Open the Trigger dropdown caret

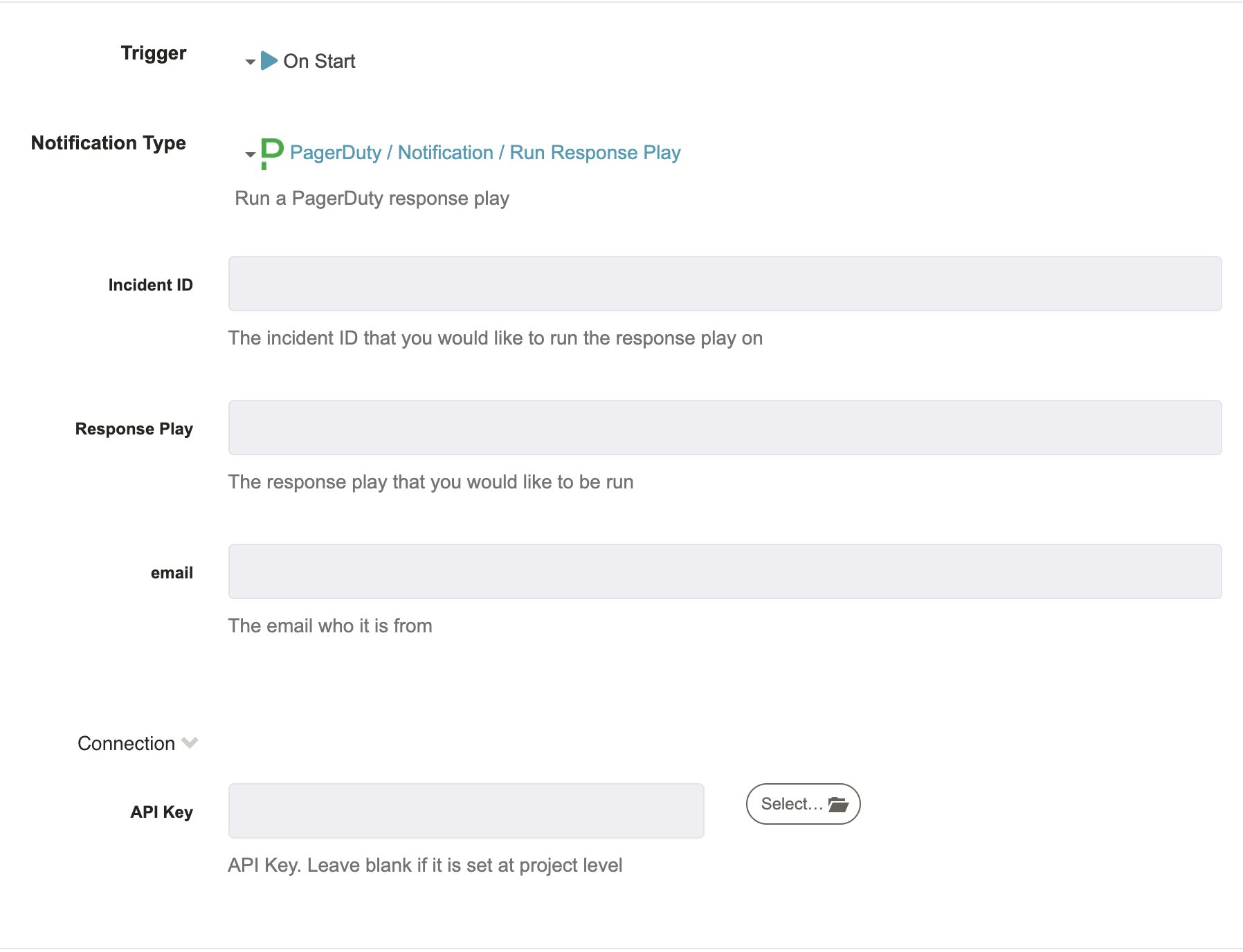(251, 62)
